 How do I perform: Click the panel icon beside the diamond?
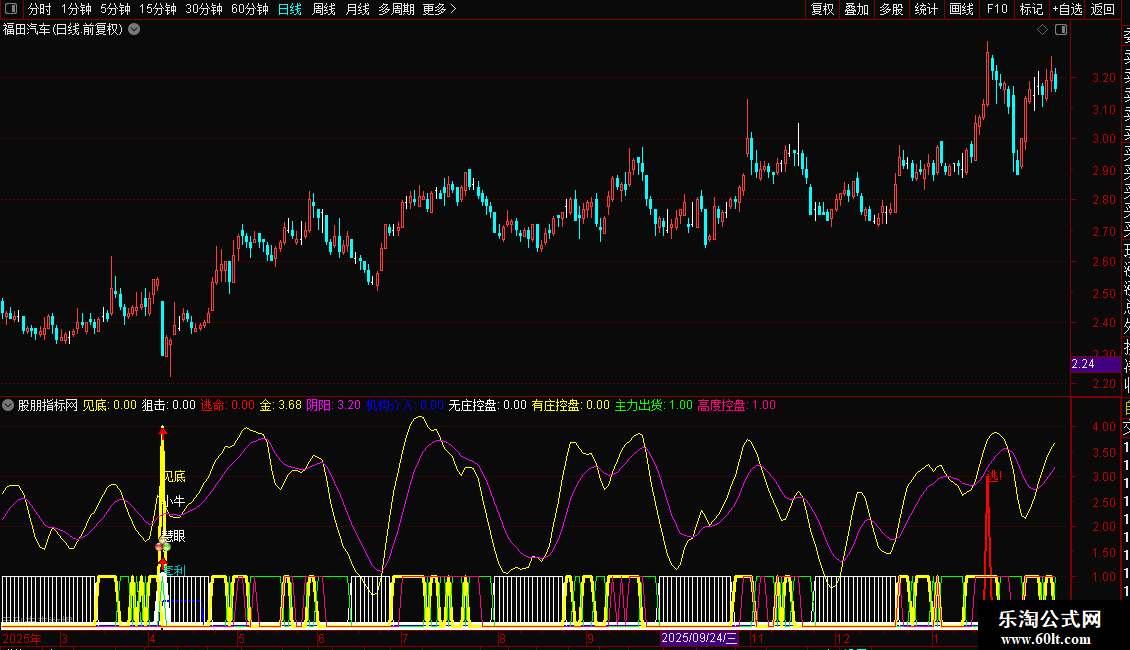[x=1060, y=30]
